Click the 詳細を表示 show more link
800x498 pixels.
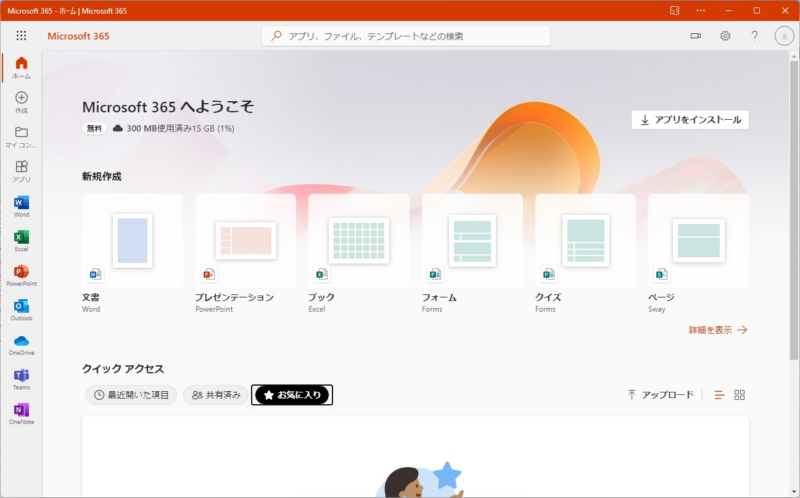(x=718, y=330)
